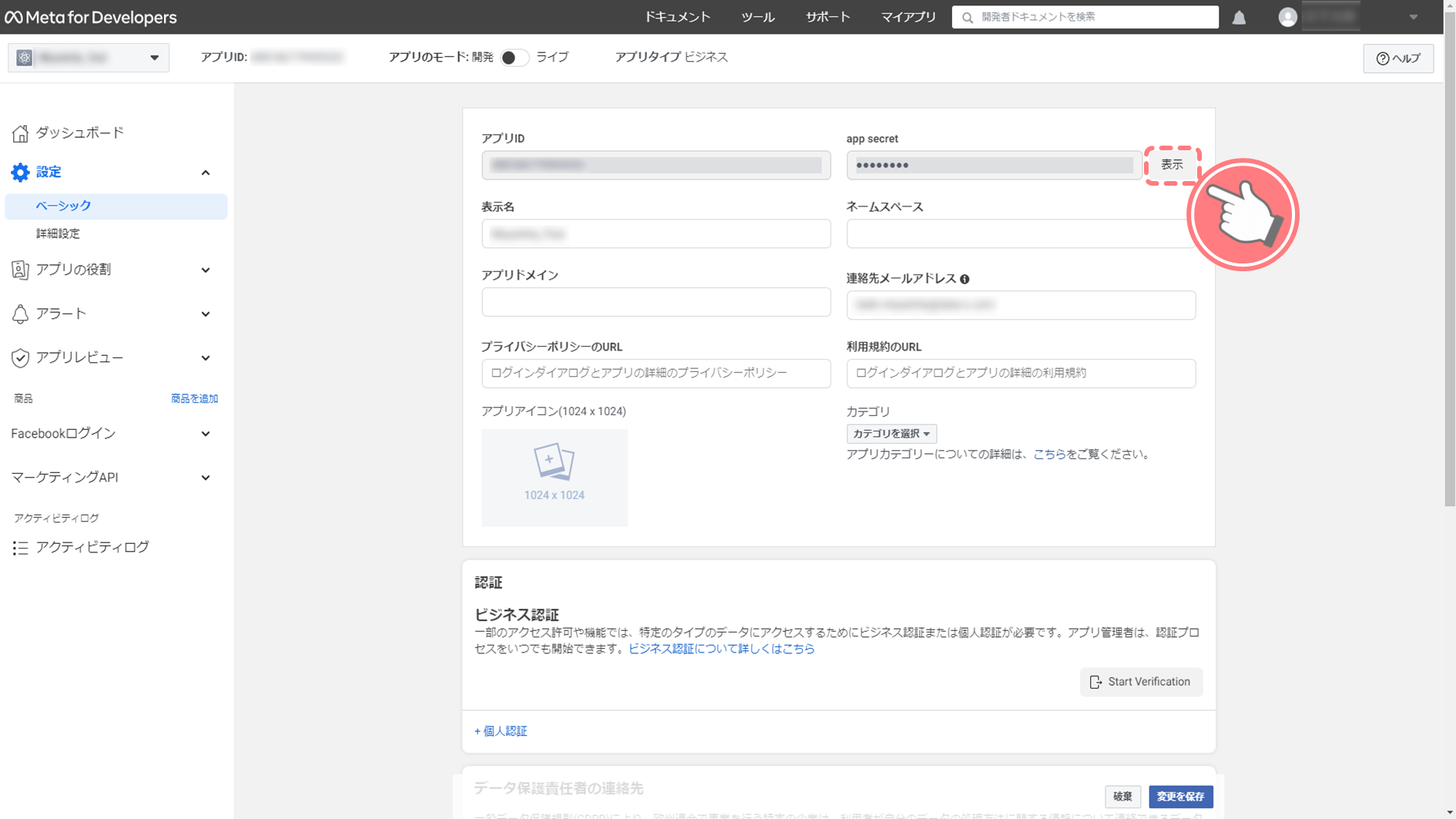Click the 破棄 button
Image resolution: width=1456 pixels, height=819 pixels.
(1122, 797)
